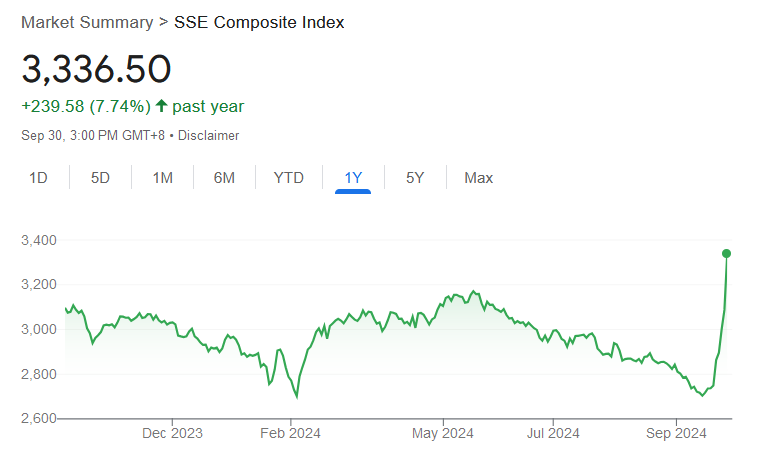Click the +239.58 (7.74%) change text
The width and height of the screenshot is (767, 451).
[86, 106]
